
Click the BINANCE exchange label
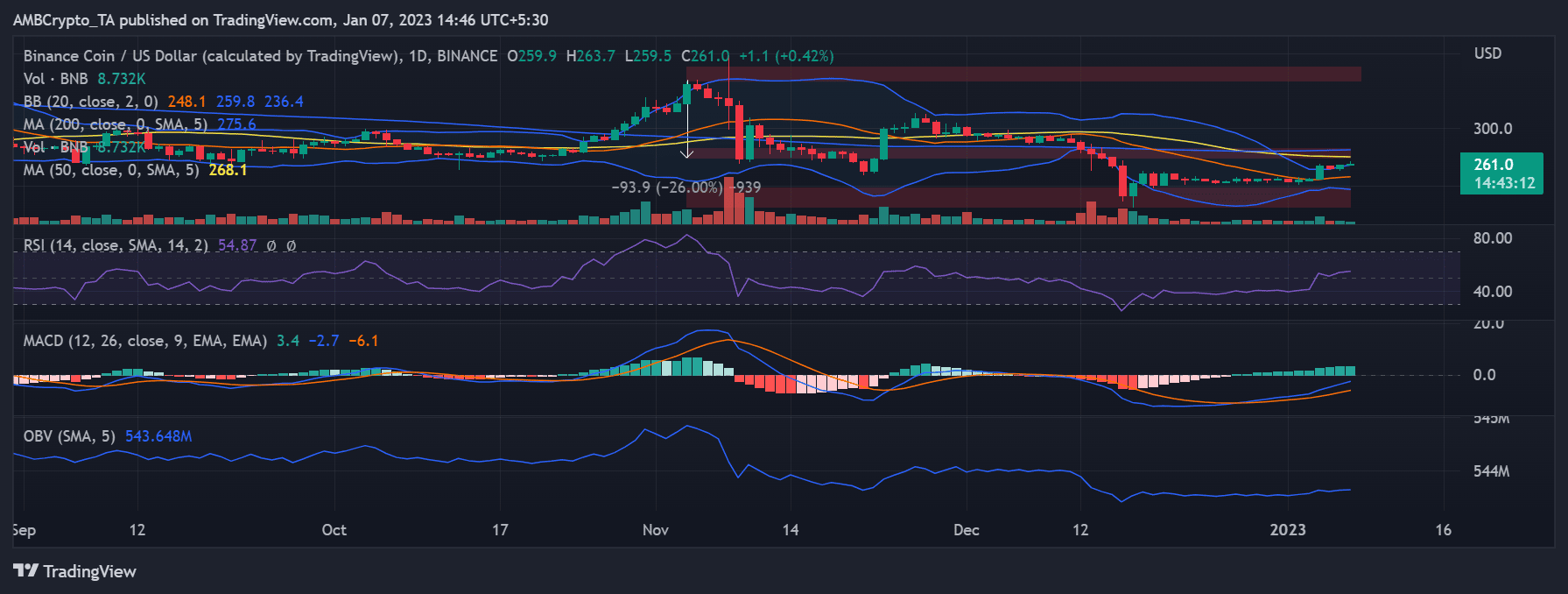coord(468,56)
